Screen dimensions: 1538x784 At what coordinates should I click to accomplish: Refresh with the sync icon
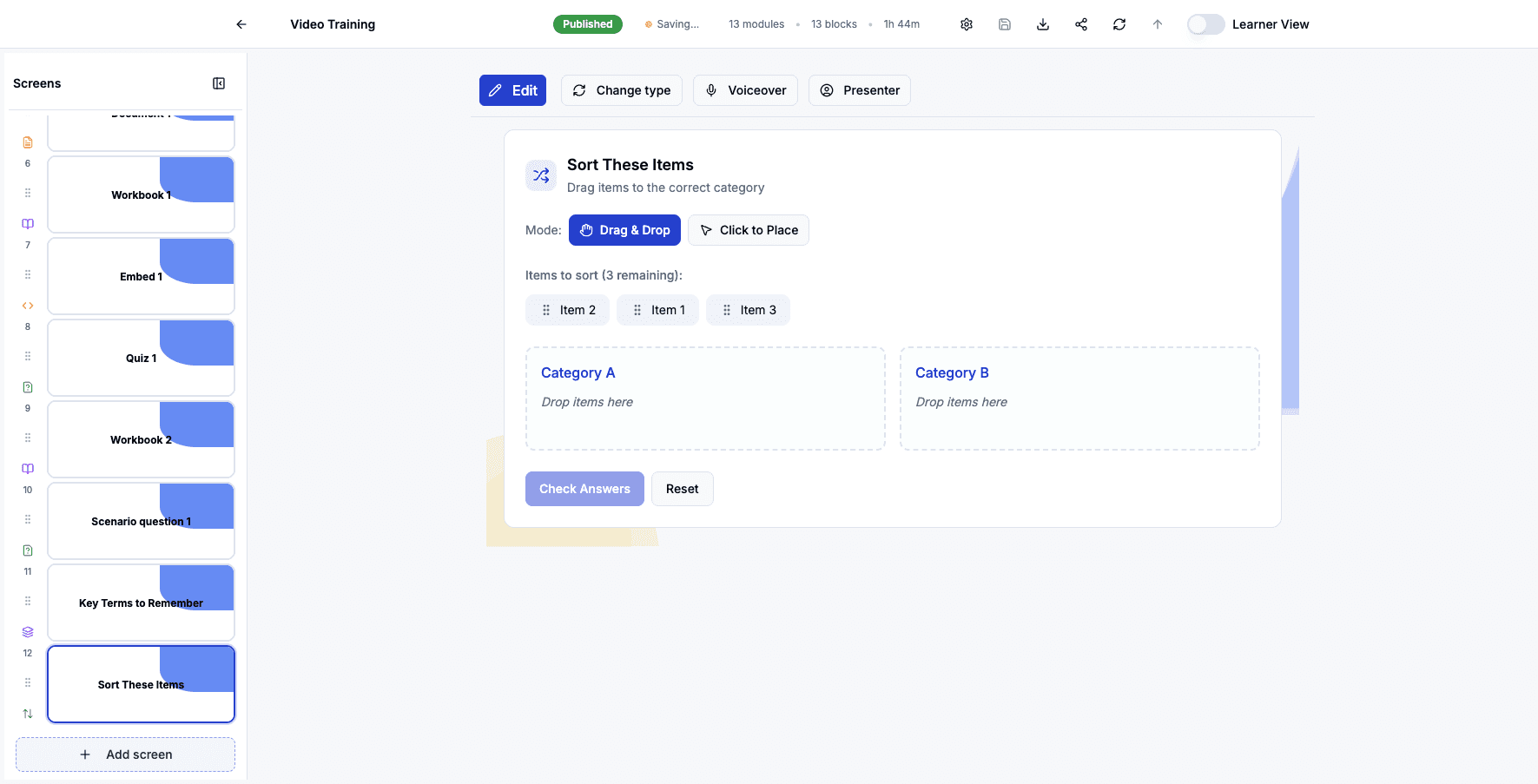coord(1119,23)
